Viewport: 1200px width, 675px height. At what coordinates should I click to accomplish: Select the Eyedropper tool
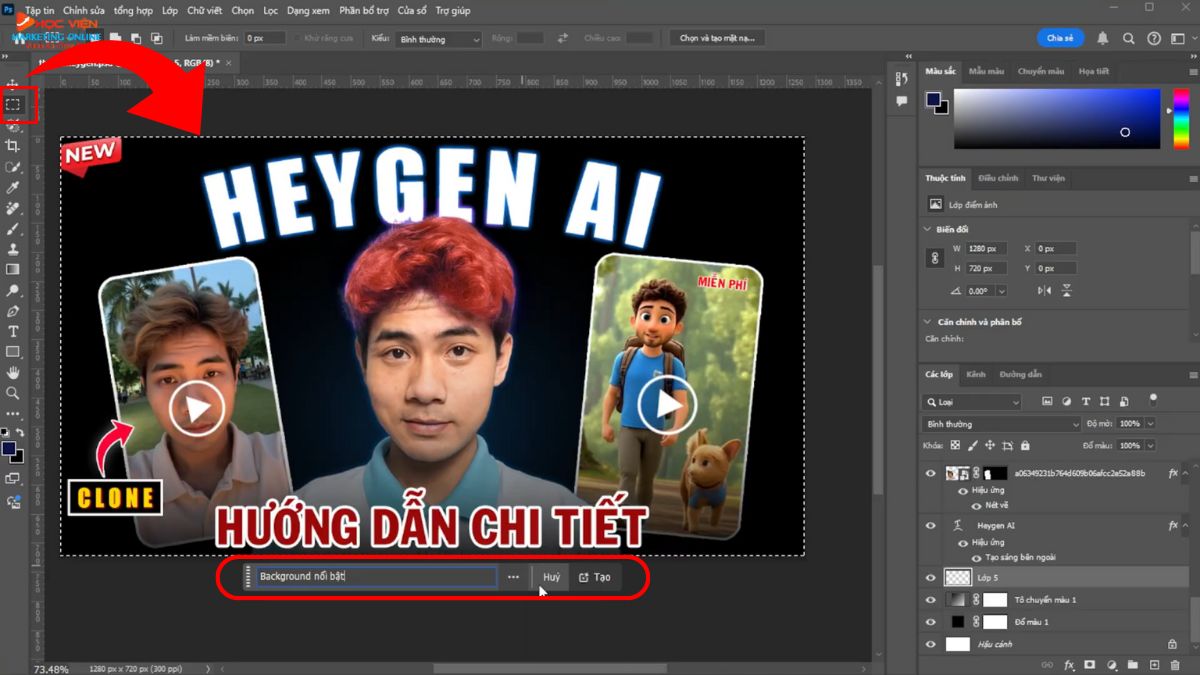13,187
